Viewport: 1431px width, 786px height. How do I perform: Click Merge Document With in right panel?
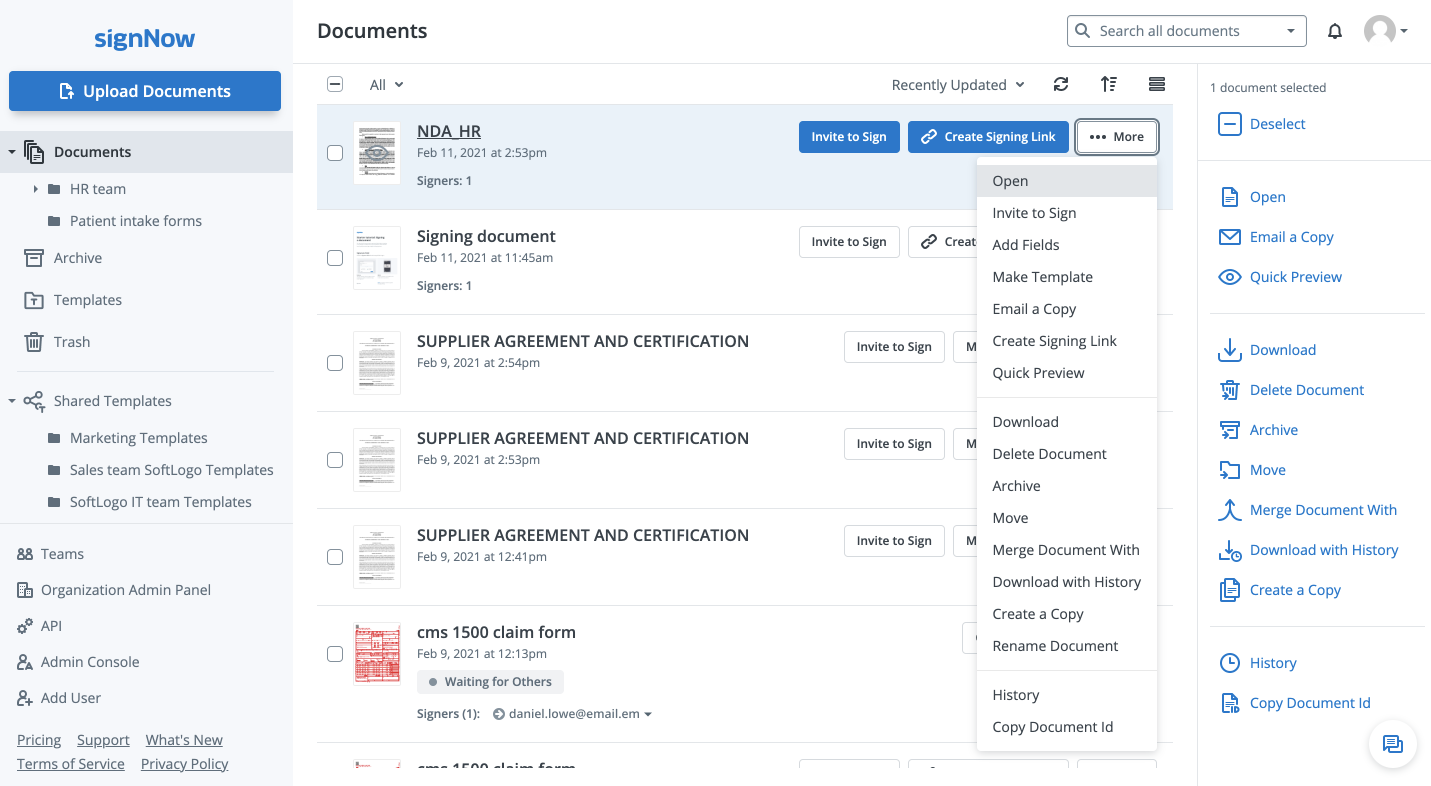point(1322,510)
